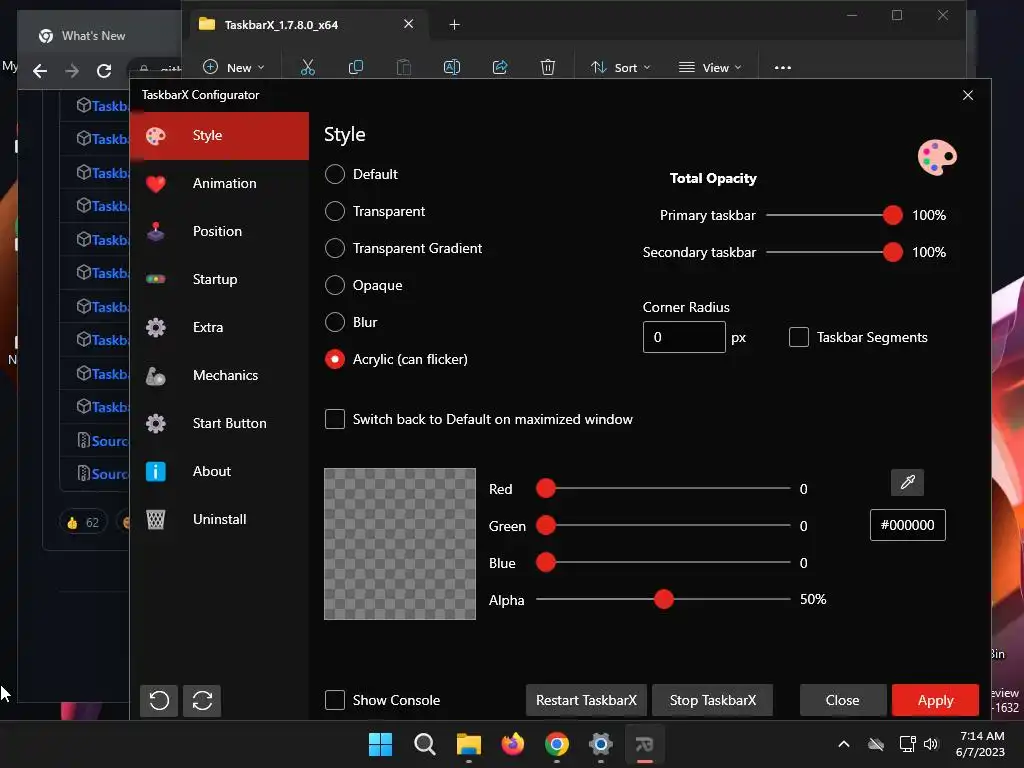1024x768 pixels.
Task: Open Firefox from the taskbar
Action: [513, 744]
